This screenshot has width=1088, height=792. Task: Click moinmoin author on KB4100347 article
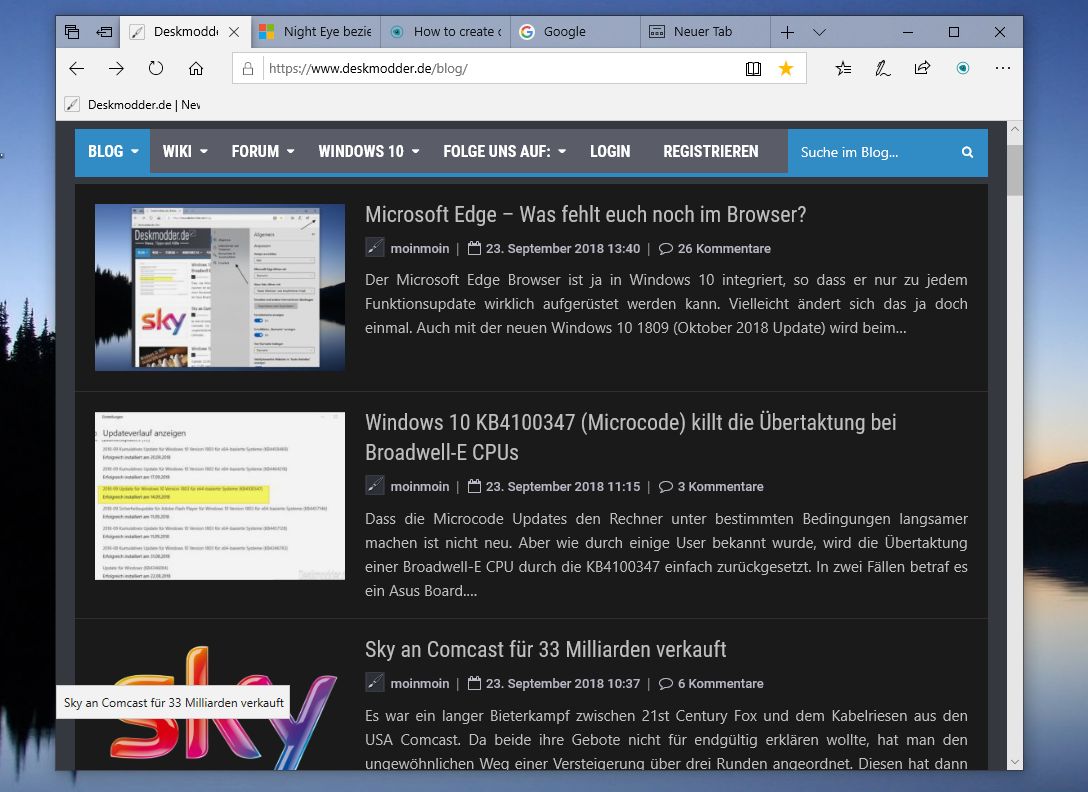(x=419, y=487)
